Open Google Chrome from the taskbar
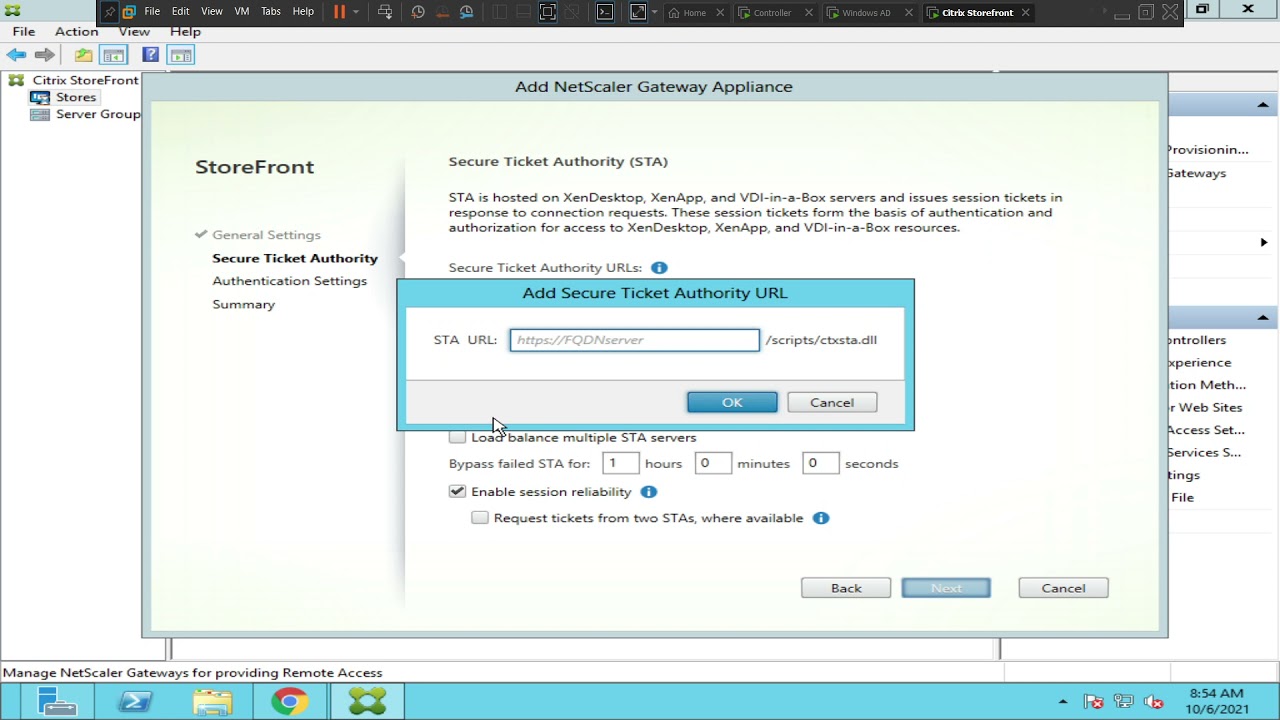 click(x=289, y=702)
